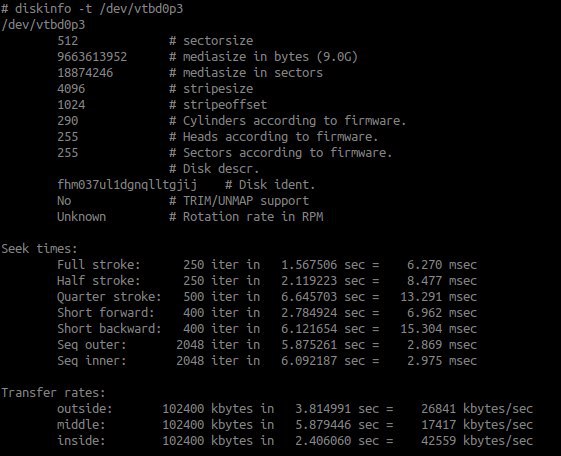Select the 2.406060 sec value
Viewport: 561px width, 456px height.
tap(344, 441)
